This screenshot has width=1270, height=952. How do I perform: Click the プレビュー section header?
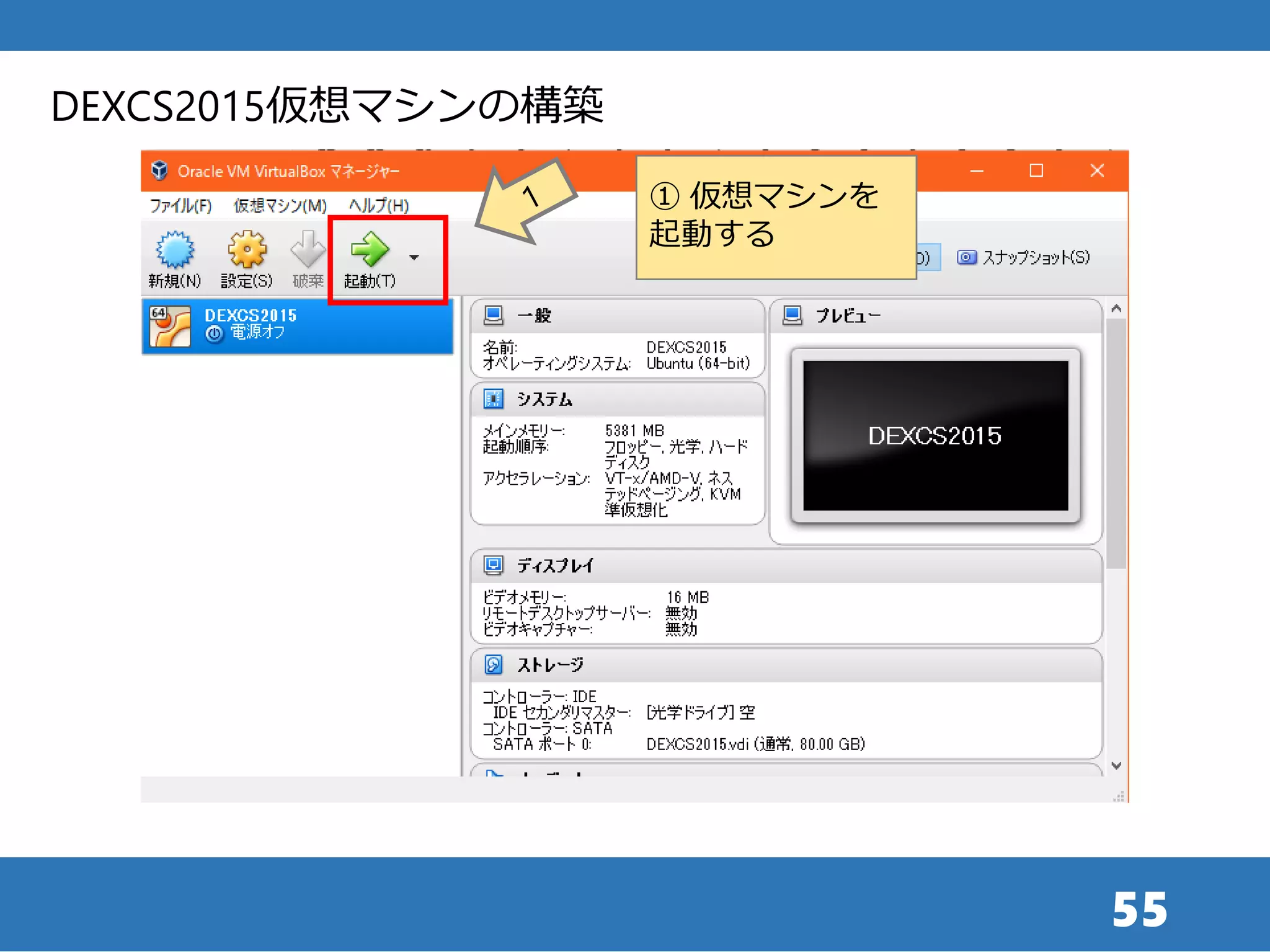coord(935,316)
